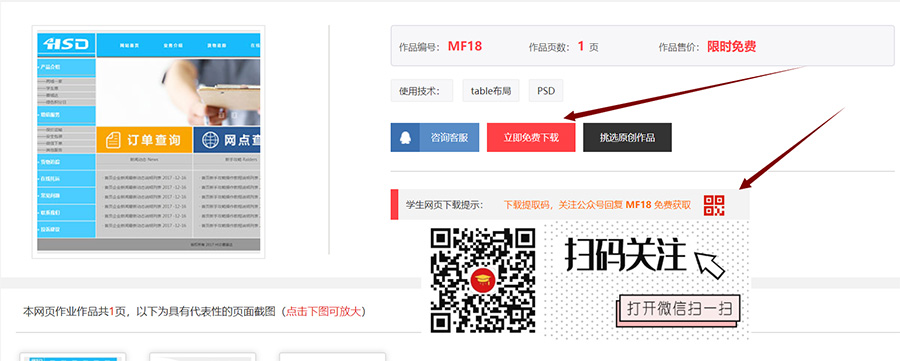Image resolution: width=900 pixels, height=361 pixels.
Task: Click the small red QR code icon
Action: [714, 205]
